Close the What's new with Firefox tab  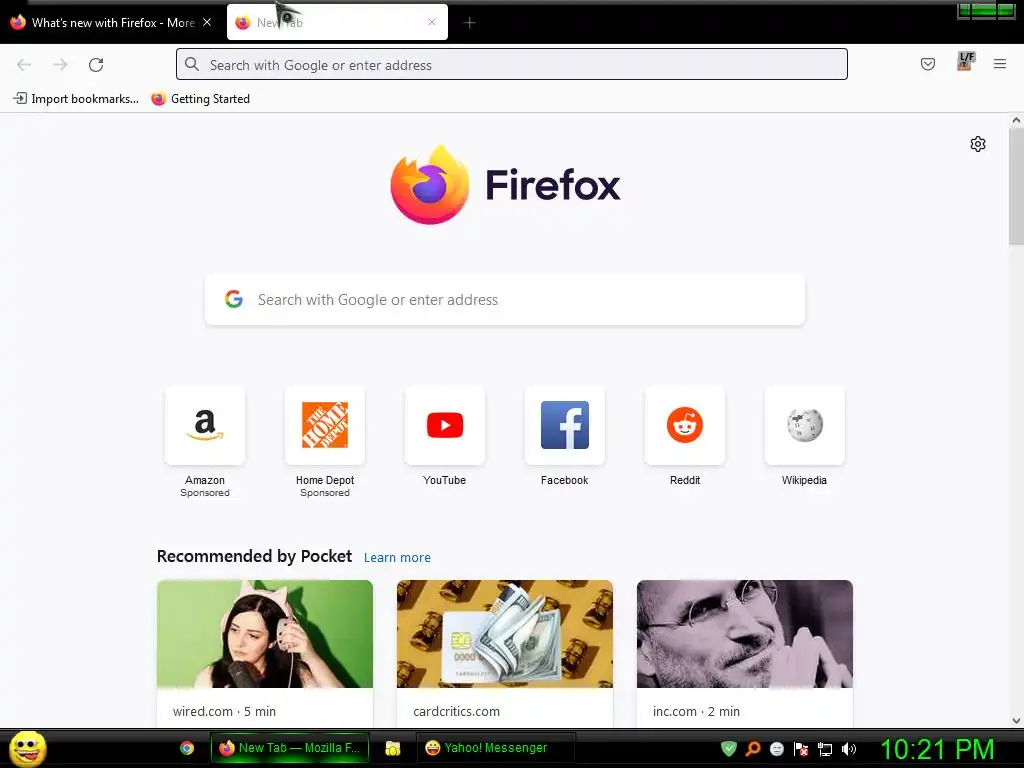pyautogui.click(x=207, y=22)
